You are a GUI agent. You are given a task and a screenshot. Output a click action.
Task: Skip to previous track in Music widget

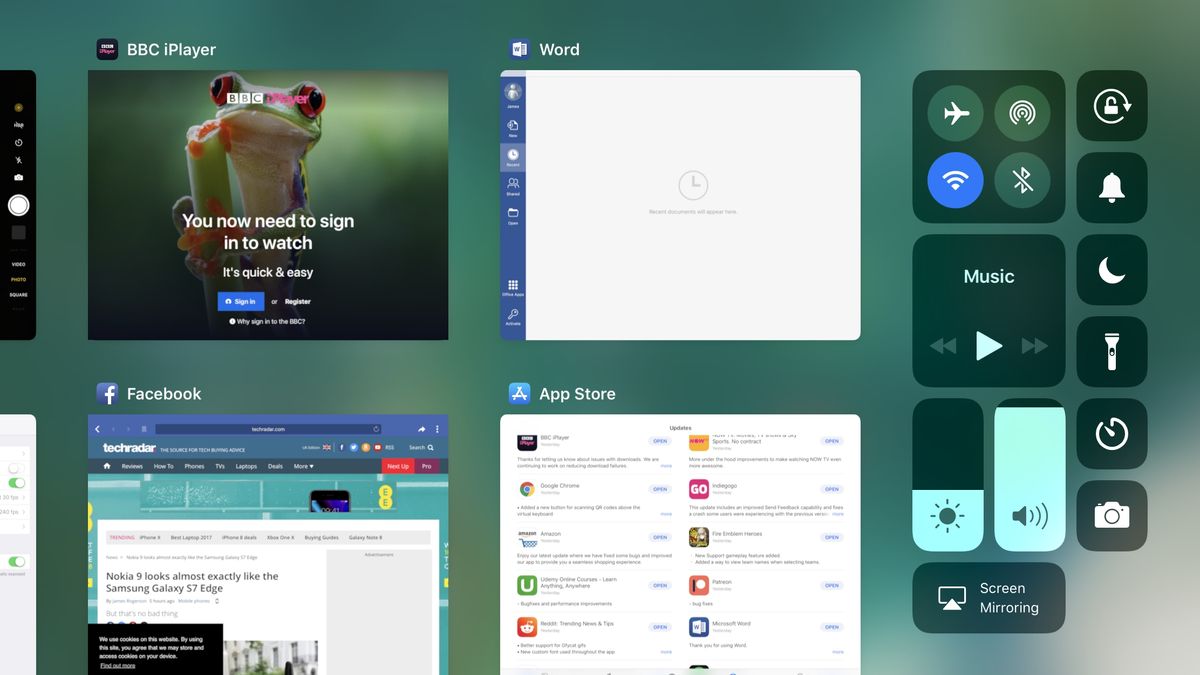tap(942, 346)
